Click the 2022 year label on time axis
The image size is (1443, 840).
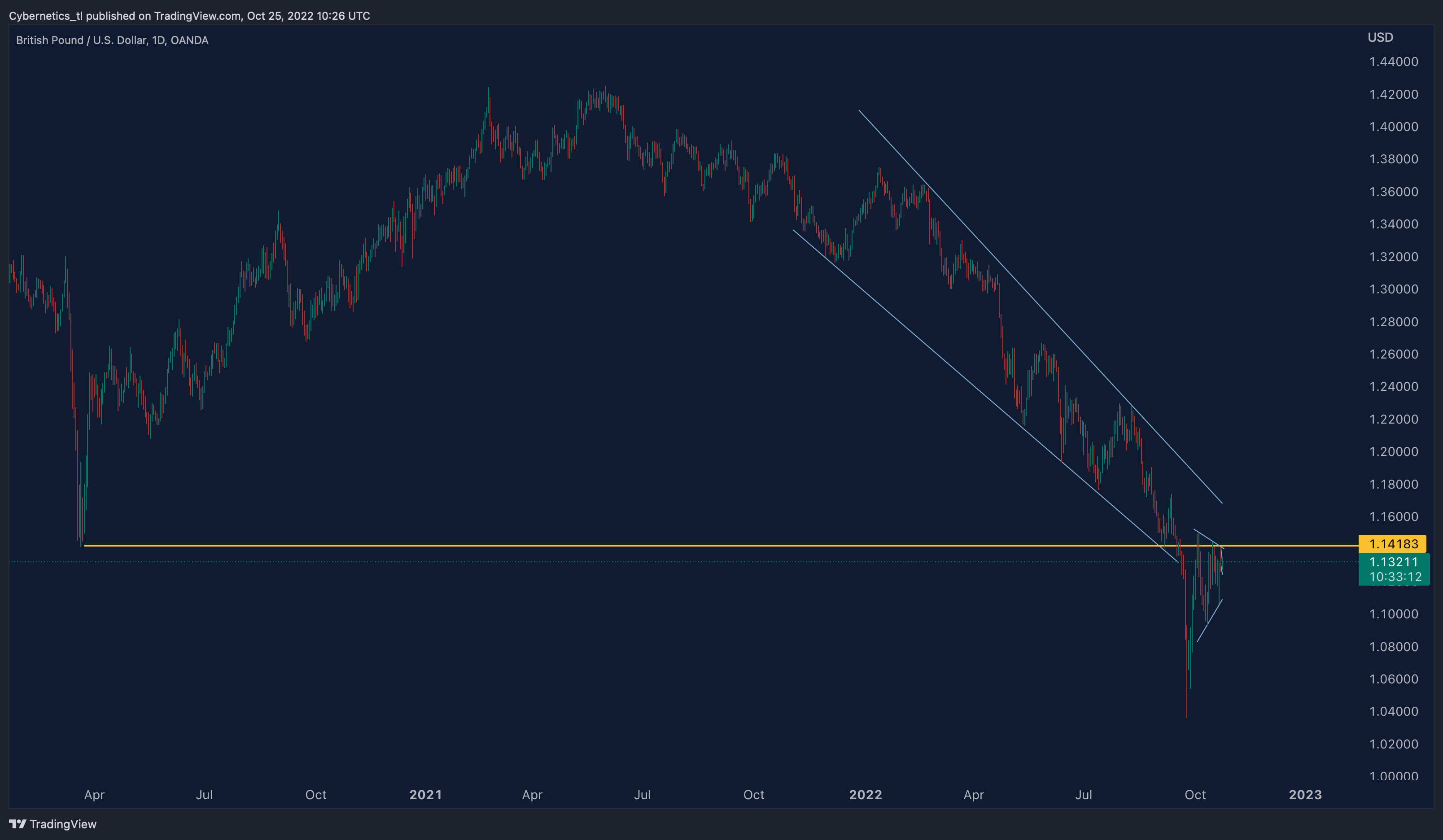point(865,795)
